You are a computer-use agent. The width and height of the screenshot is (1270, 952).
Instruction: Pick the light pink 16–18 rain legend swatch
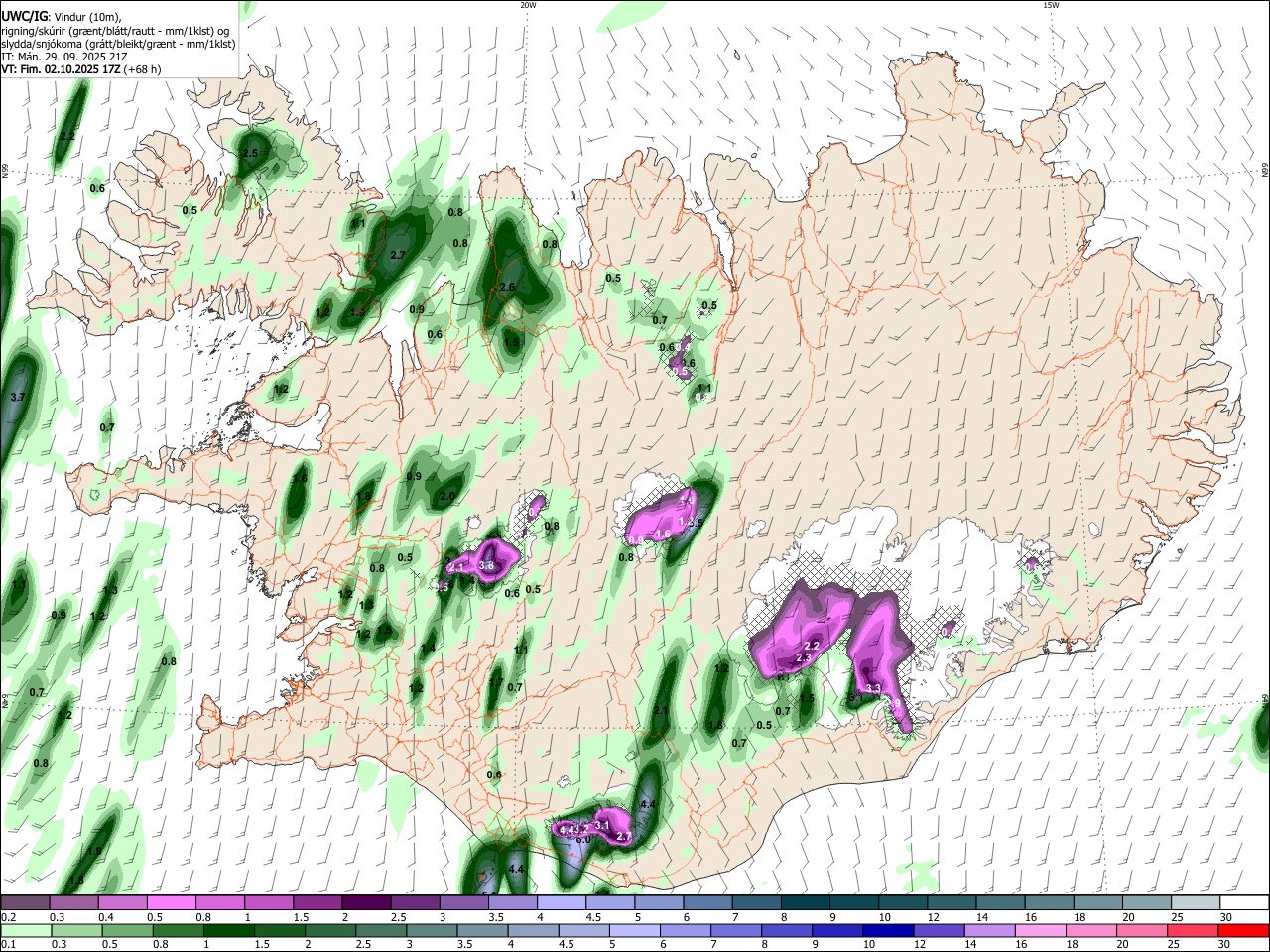[1042, 931]
